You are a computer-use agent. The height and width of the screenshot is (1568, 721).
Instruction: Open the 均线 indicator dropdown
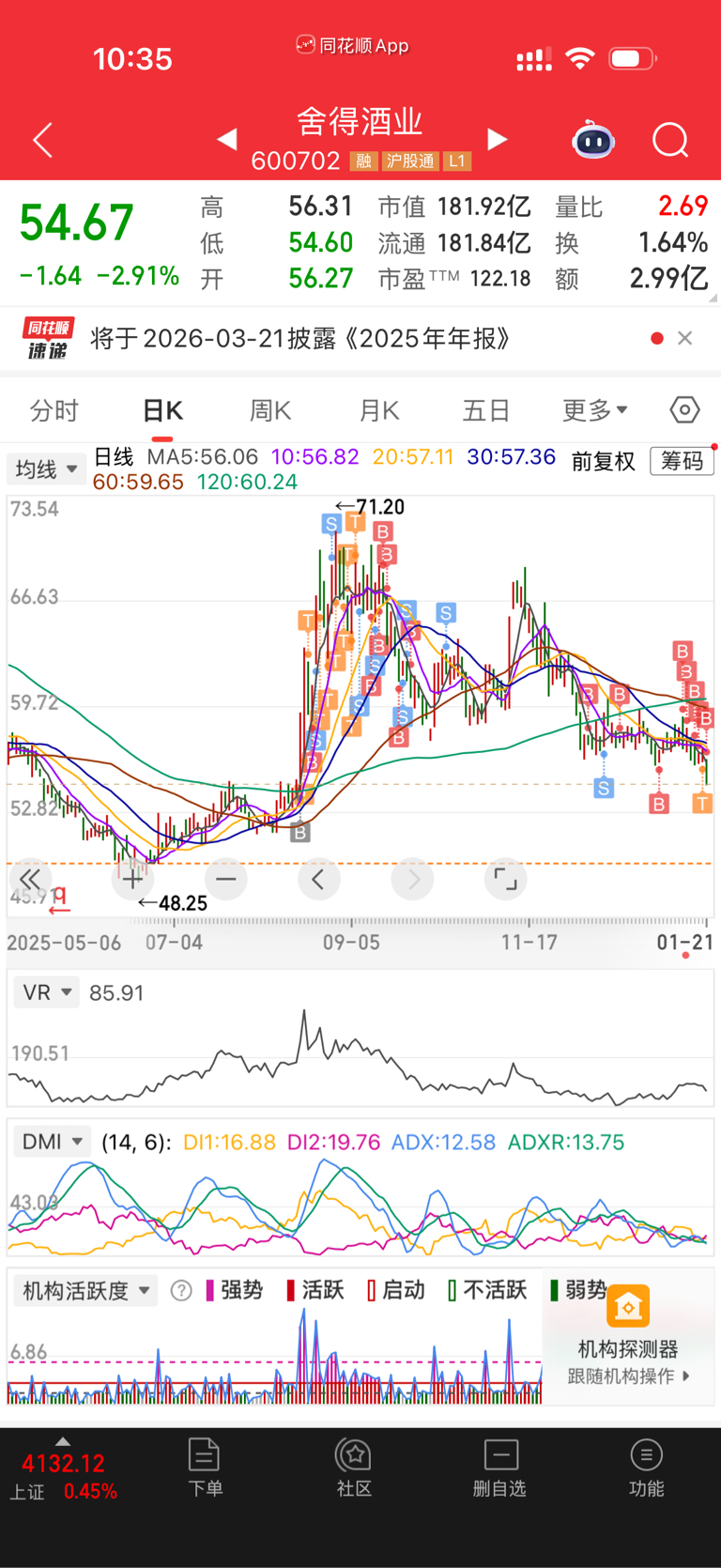coord(46,469)
